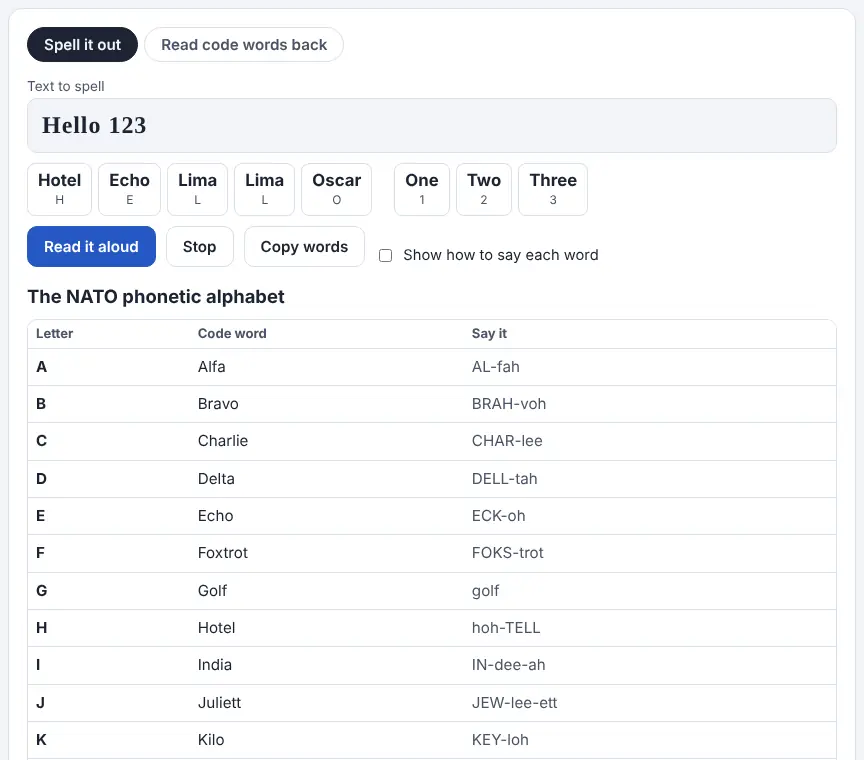Click the code word Charlie in table
Image resolution: width=864 pixels, height=760 pixels.
click(x=223, y=441)
